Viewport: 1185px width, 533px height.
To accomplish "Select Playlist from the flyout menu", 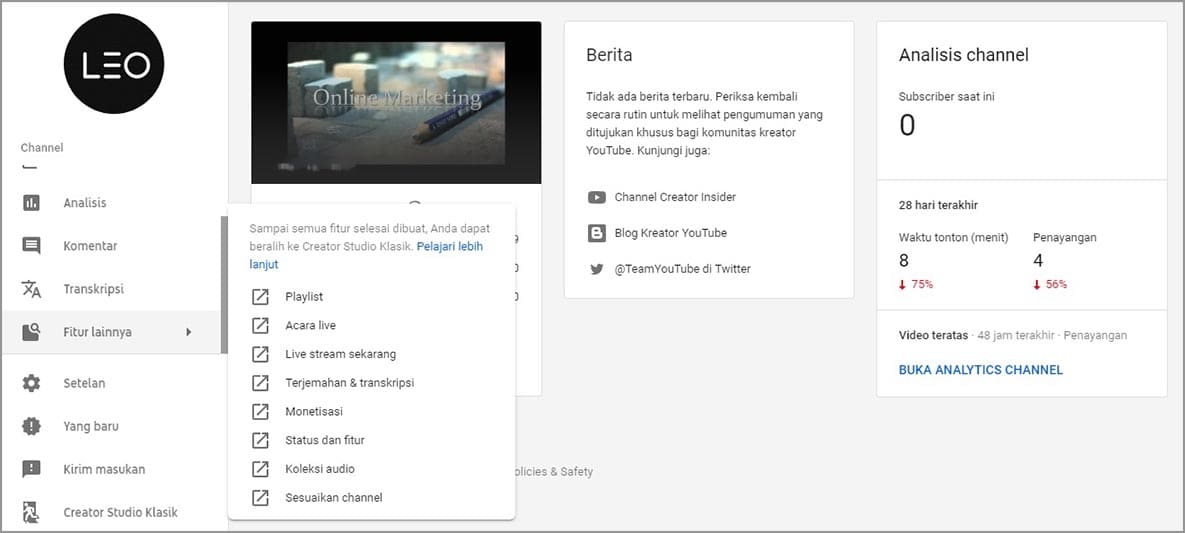I will [304, 297].
